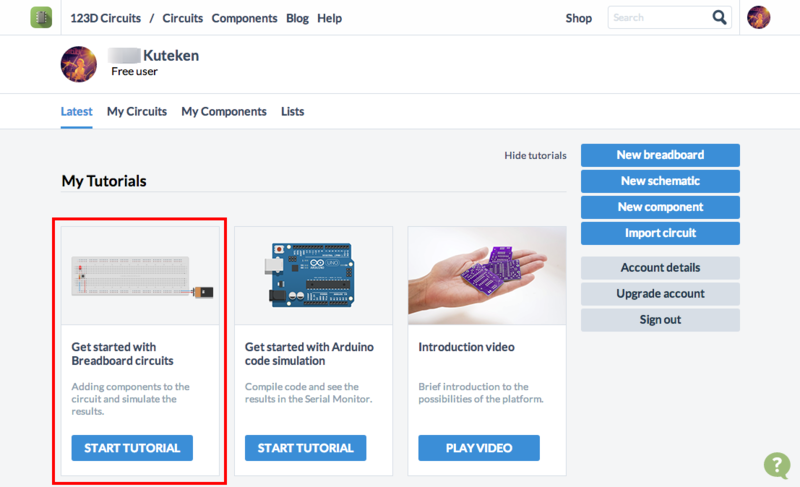Click the green 123D Circuits chip logo
800x487 pixels.
click(x=41, y=18)
